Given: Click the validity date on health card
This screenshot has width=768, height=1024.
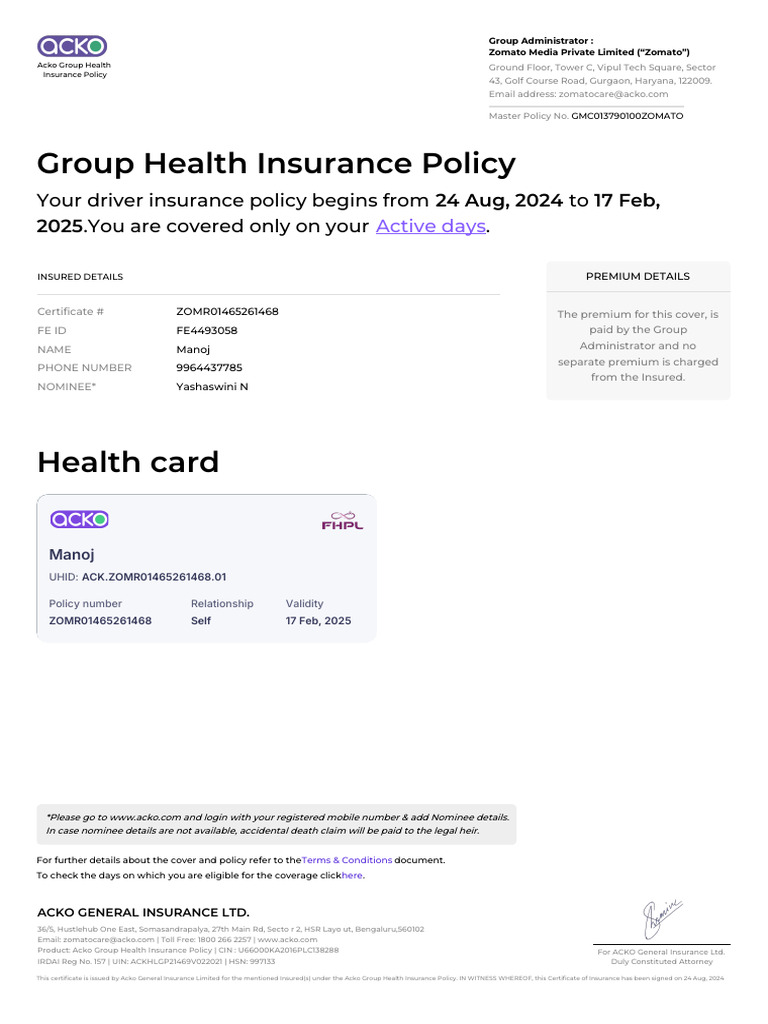Looking at the screenshot, I should coord(318,621).
